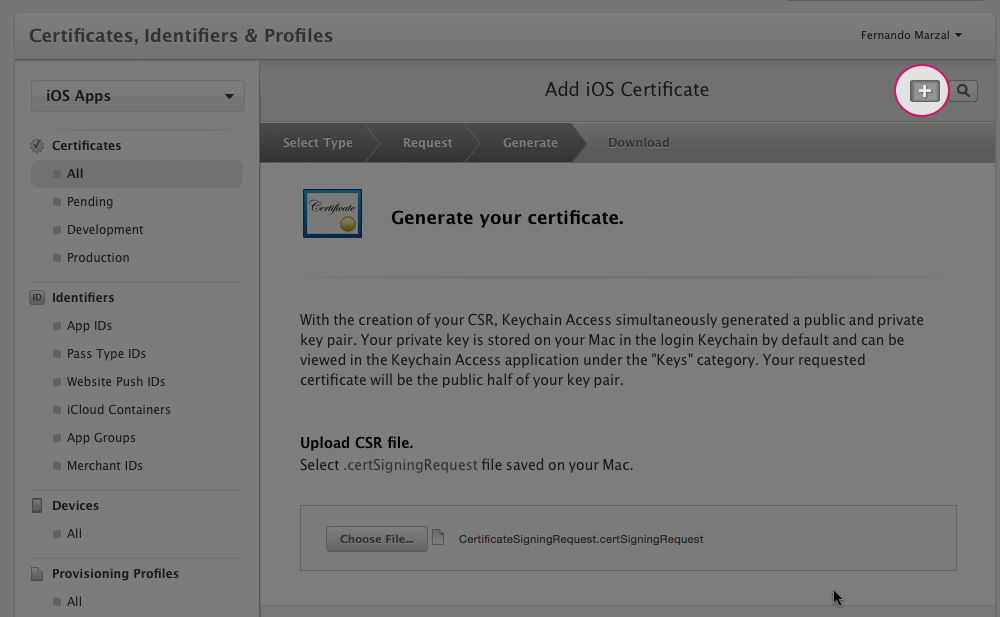The width and height of the screenshot is (1000, 617).
Task: Open App Groups
Action: pos(101,438)
